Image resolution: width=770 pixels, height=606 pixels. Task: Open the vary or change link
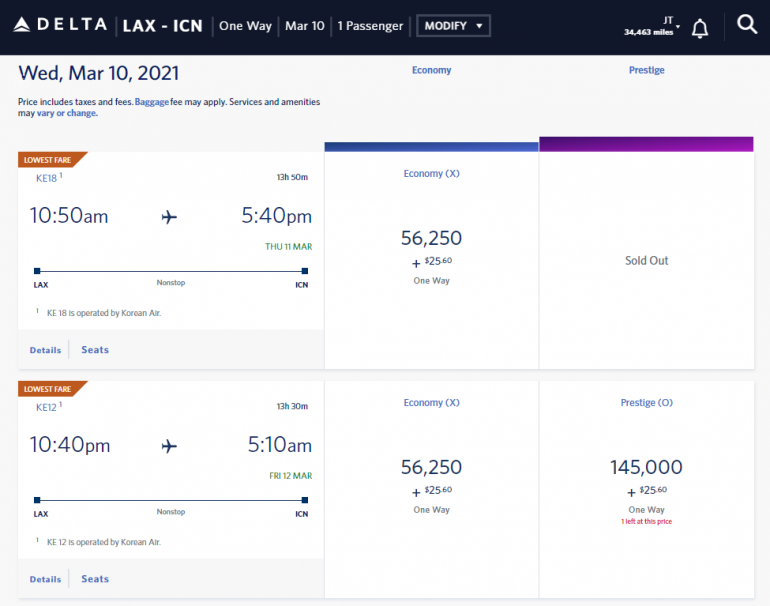coord(67,113)
